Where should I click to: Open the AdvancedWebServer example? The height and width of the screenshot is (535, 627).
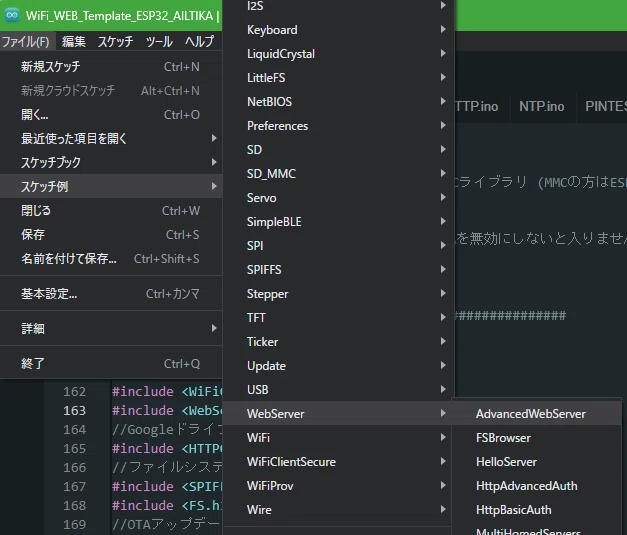click(x=537, y=413)
